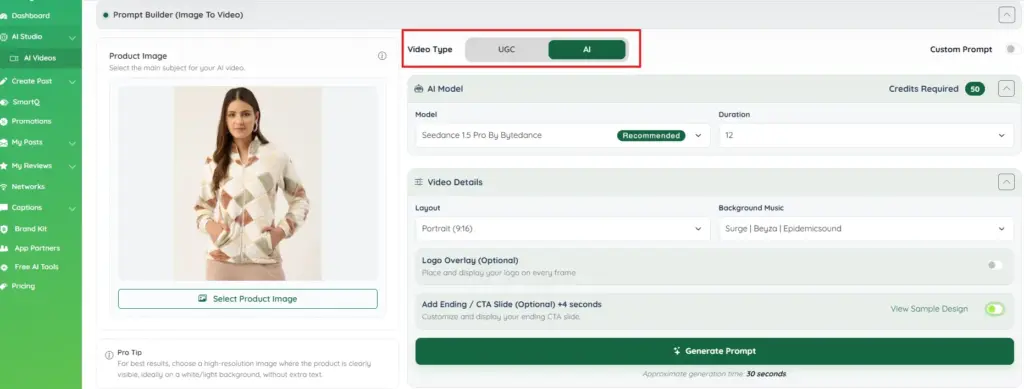Open the Layout dropdown

tap(562, 229)
